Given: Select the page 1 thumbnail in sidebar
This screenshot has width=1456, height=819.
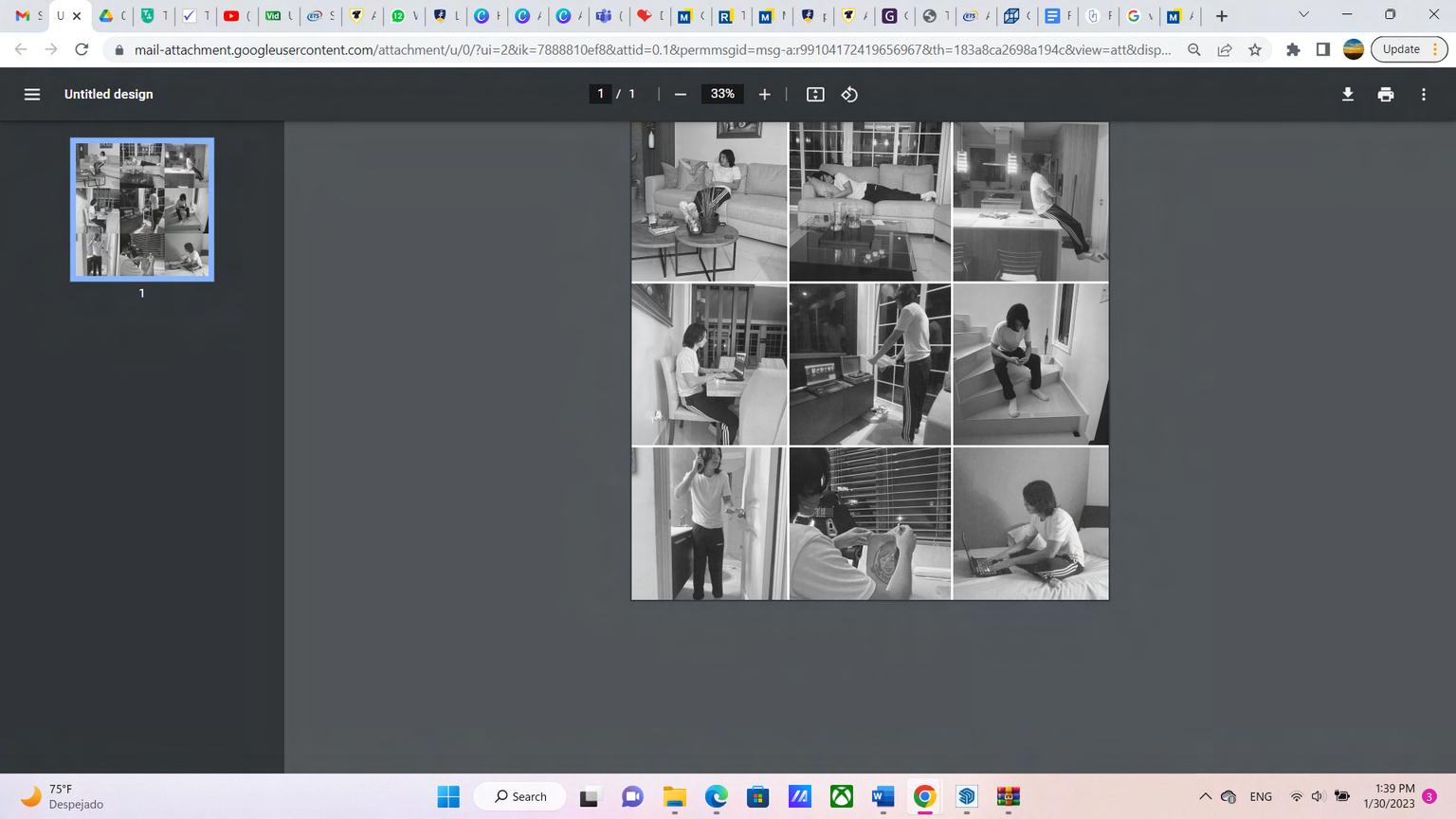Looking at the screenshot, I should tap(142, 209).
